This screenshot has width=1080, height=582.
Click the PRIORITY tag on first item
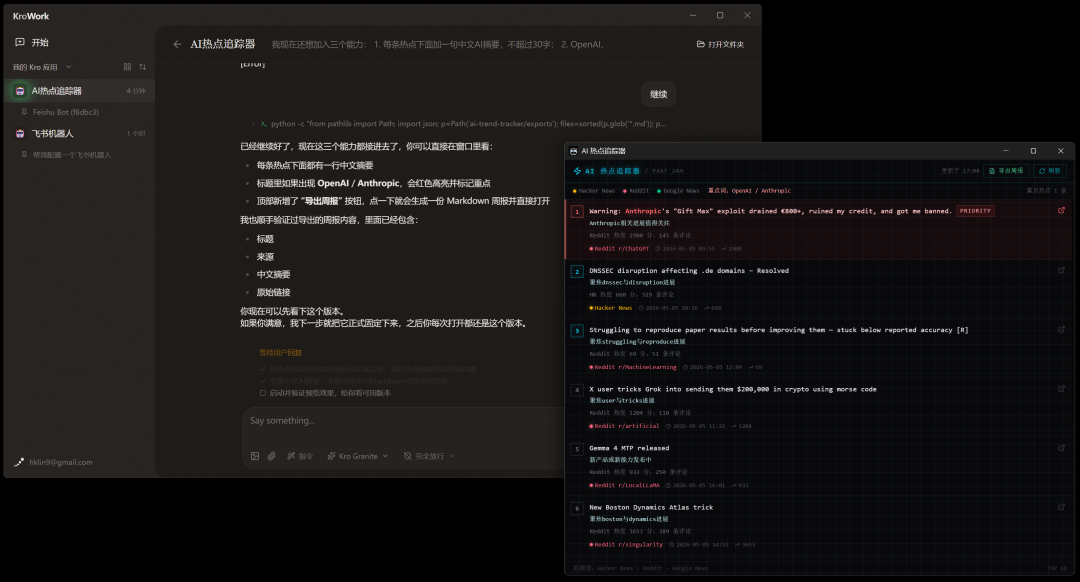(x=975, y=211)
